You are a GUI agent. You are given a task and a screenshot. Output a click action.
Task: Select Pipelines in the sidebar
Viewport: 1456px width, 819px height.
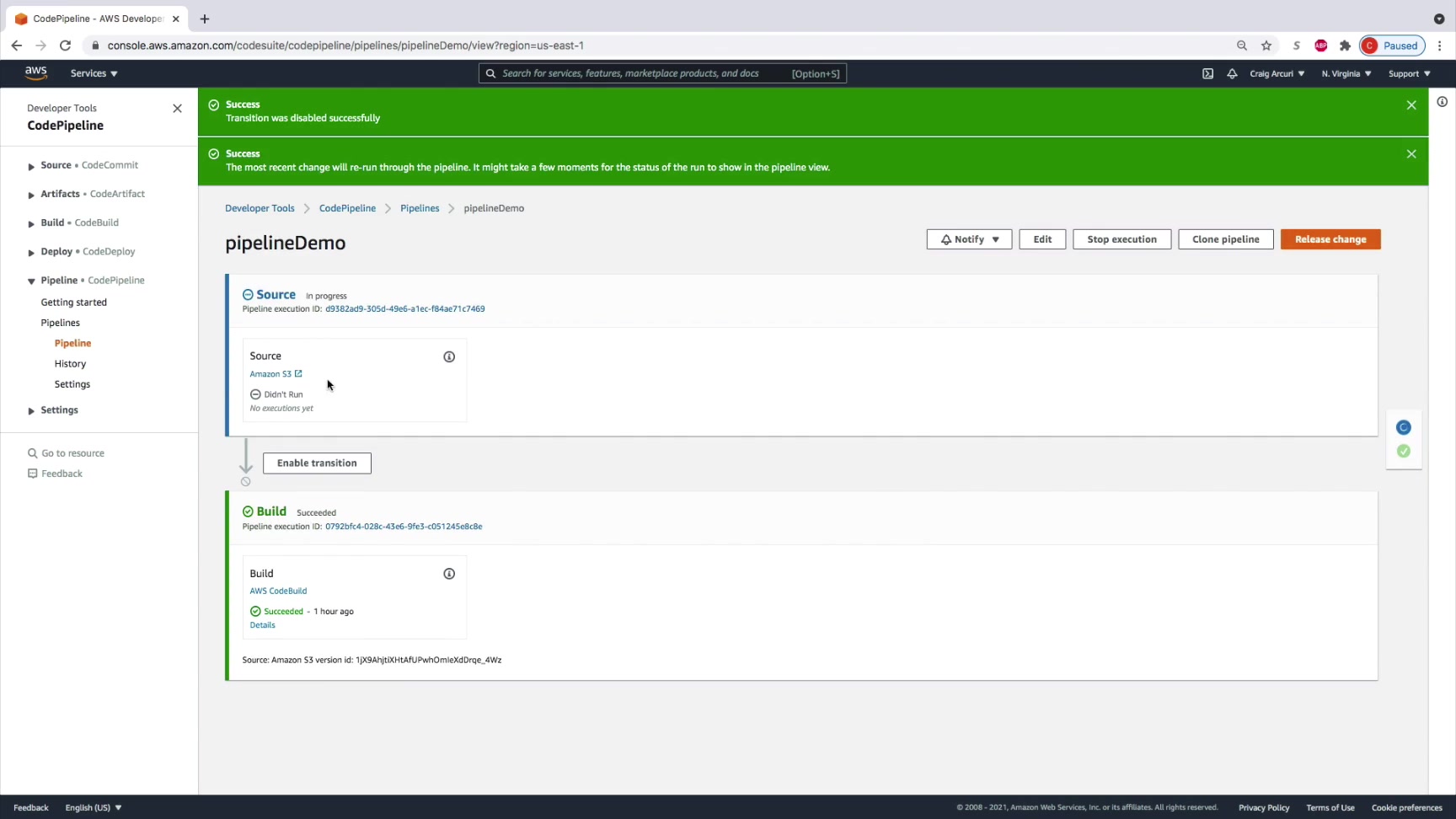(x=61, y=323)
